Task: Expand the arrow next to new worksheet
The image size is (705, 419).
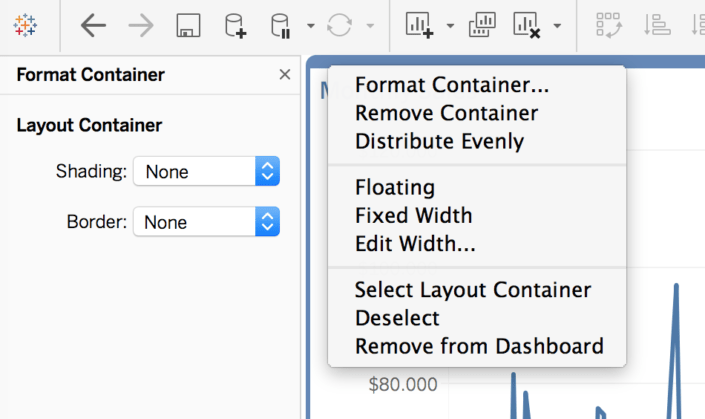Action: click(450, 26)
